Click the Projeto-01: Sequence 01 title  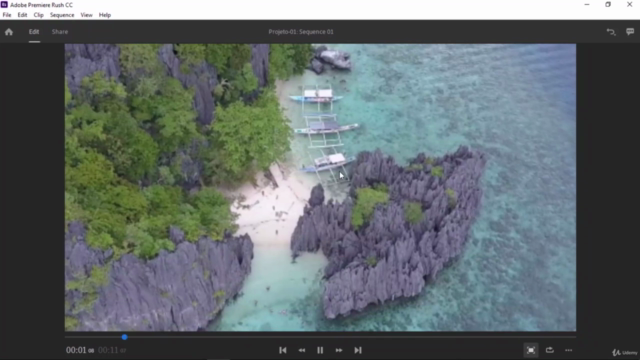click(x=301, y=32)
